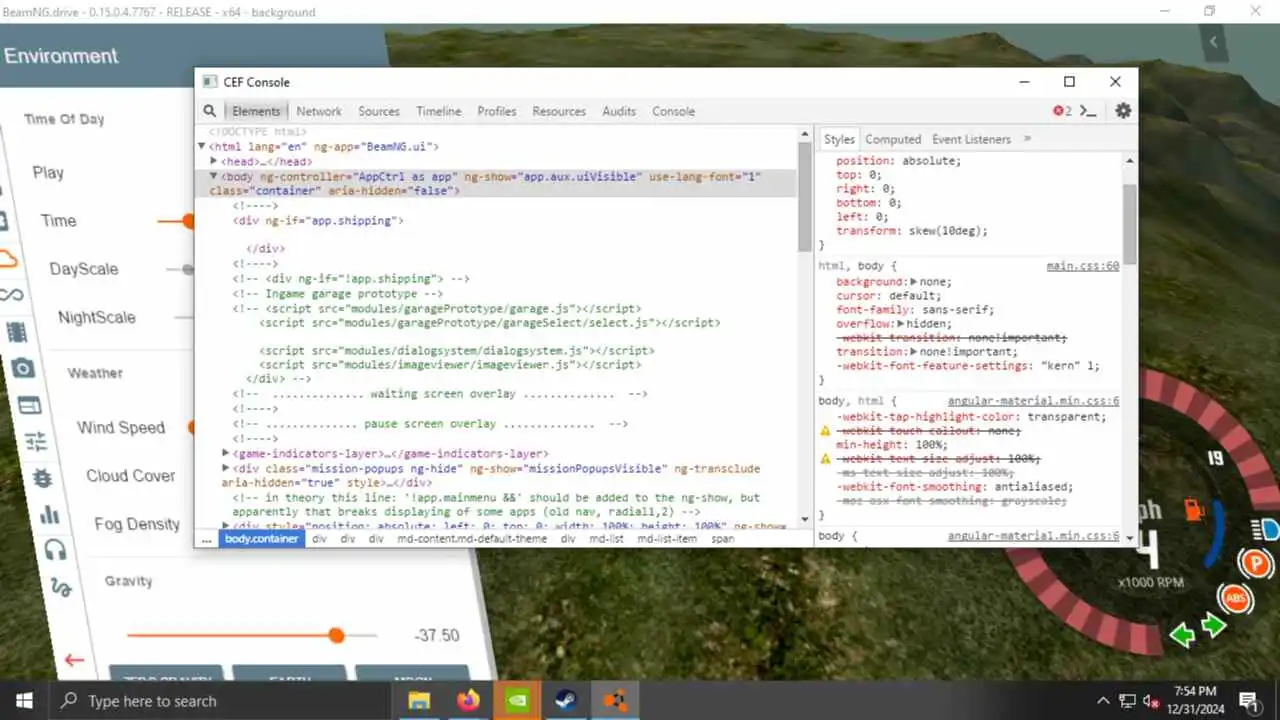The image size is (1280, 720).
Task: Click the ABS indicator on the gauge
Action: click(x=1236, y=599)
